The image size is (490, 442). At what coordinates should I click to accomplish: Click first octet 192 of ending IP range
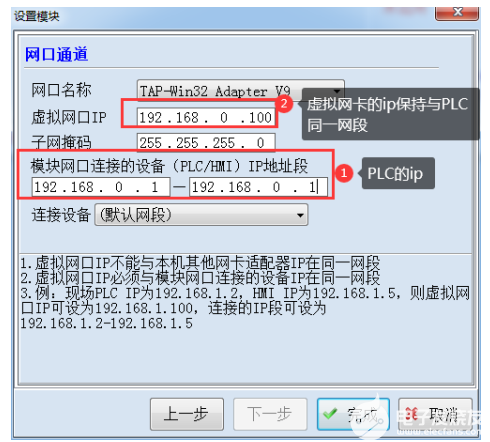click(x=203, y=187)
